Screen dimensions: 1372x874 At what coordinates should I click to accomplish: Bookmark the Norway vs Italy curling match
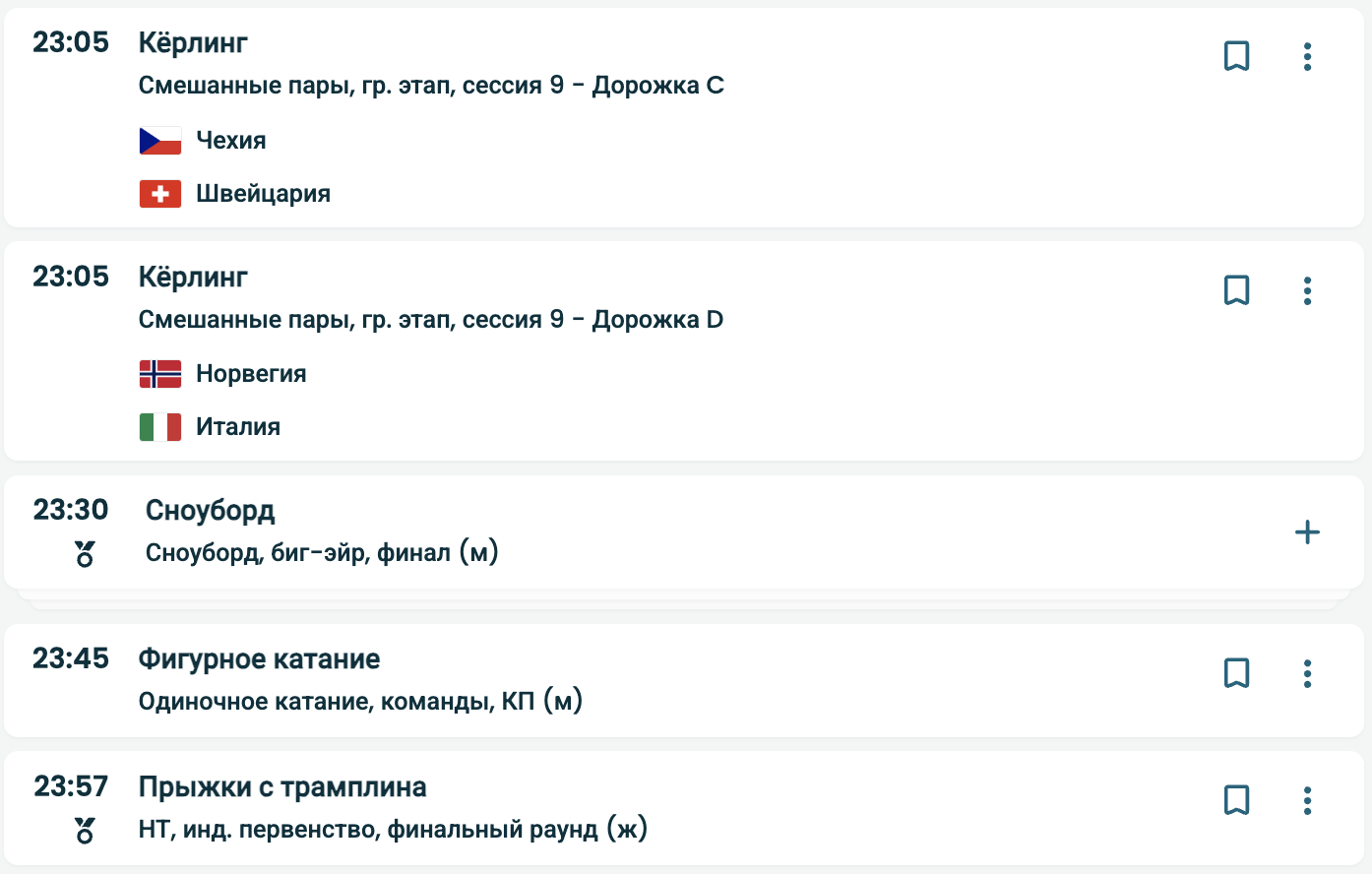point(1236,290)
